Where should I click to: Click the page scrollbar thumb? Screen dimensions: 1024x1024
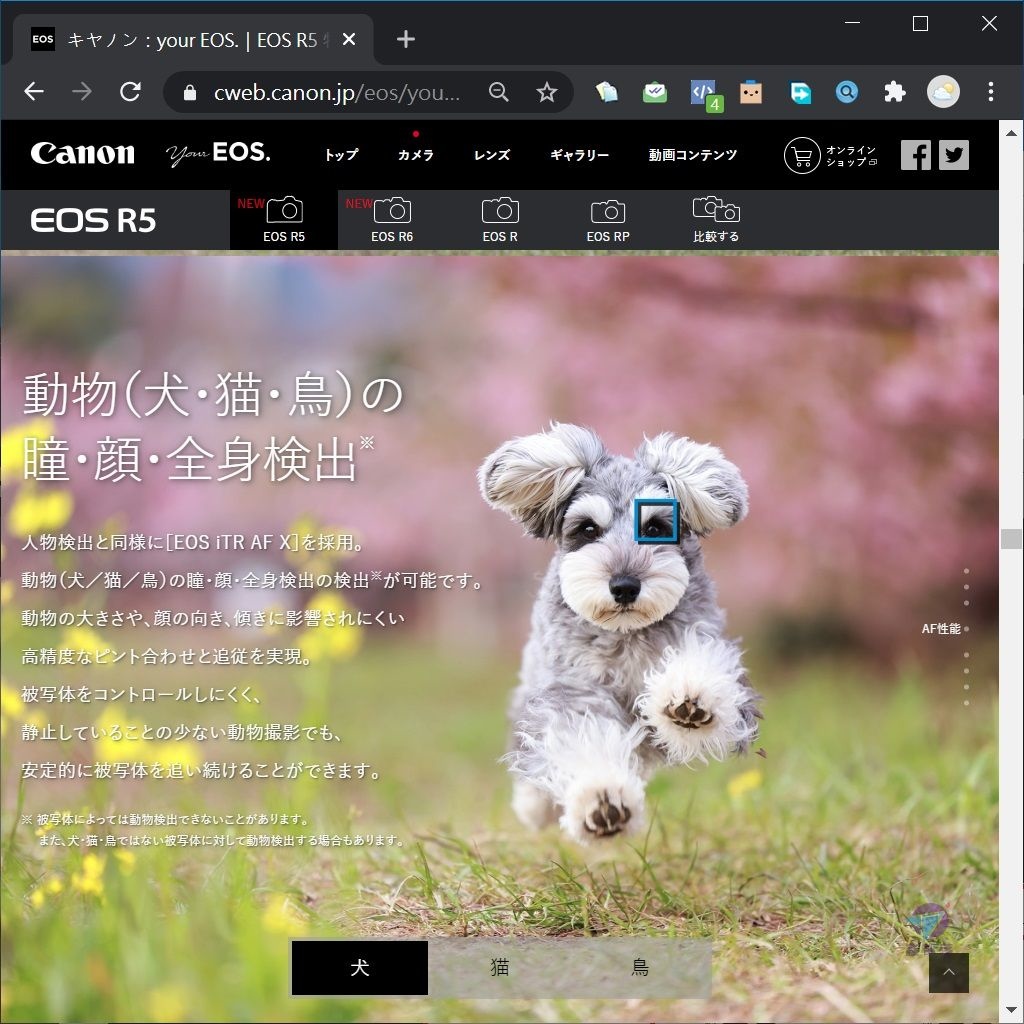tap(1012, 539)
